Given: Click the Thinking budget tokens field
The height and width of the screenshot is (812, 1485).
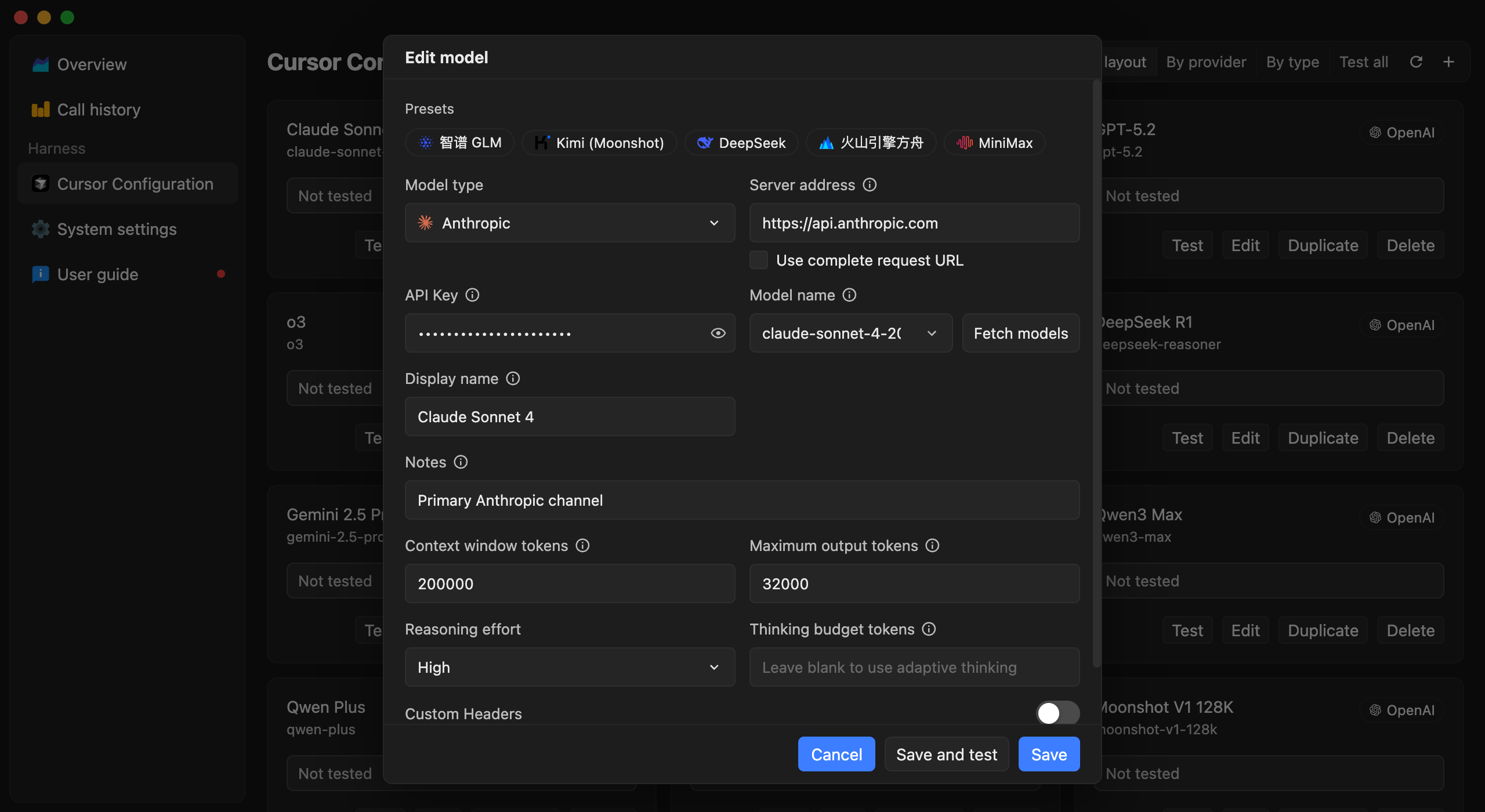Looking at the screenshot, I should click(x=914, y=667).
